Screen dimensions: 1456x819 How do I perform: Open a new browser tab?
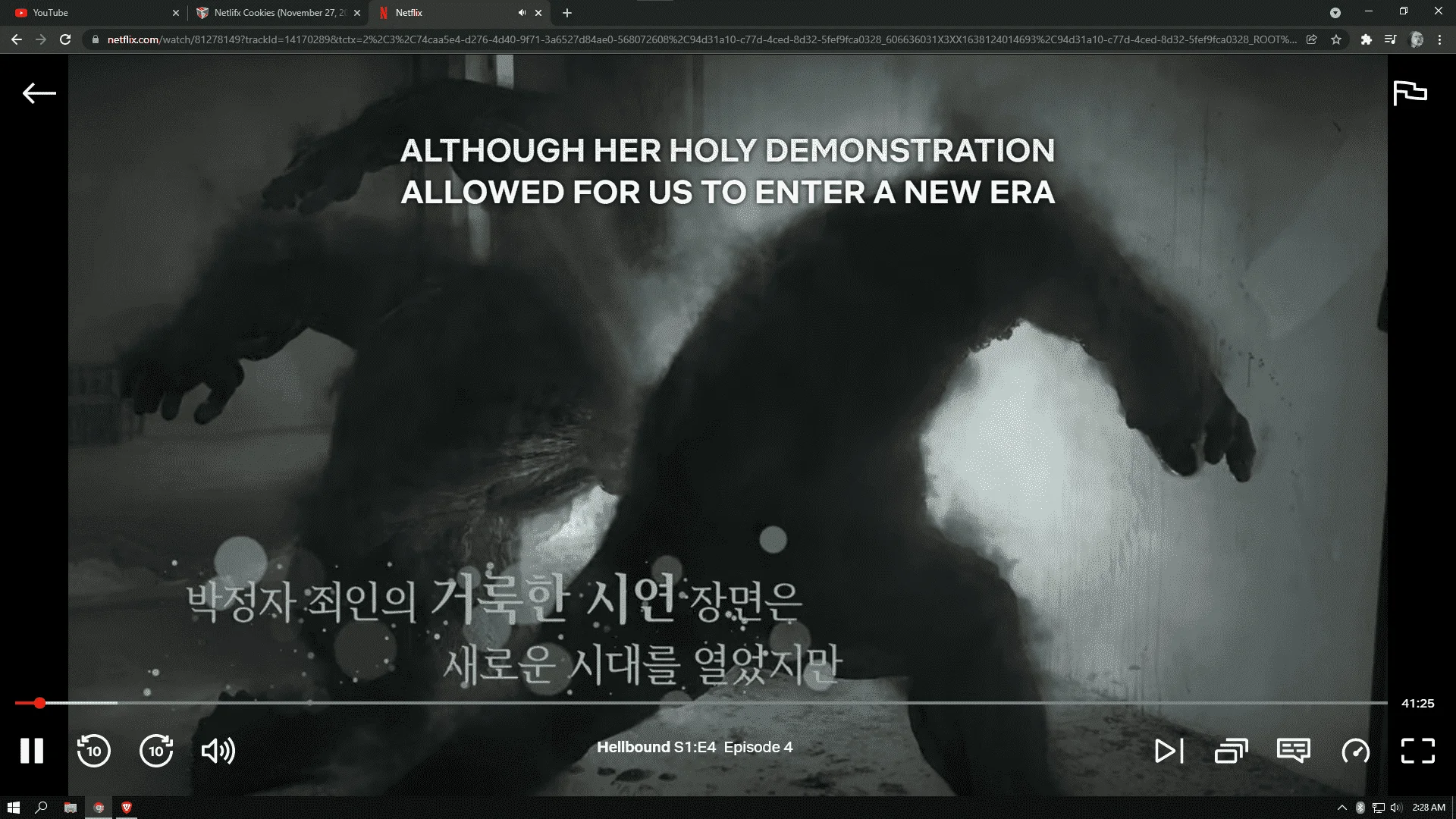click(567, 13)
